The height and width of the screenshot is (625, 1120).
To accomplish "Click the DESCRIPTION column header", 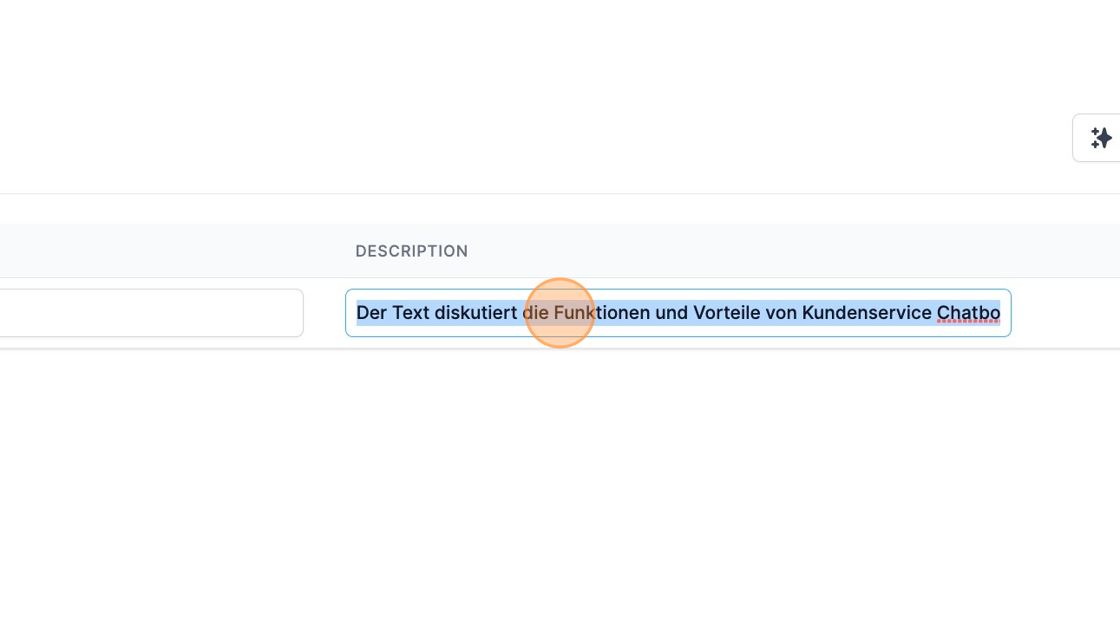I will click(411, 251).
